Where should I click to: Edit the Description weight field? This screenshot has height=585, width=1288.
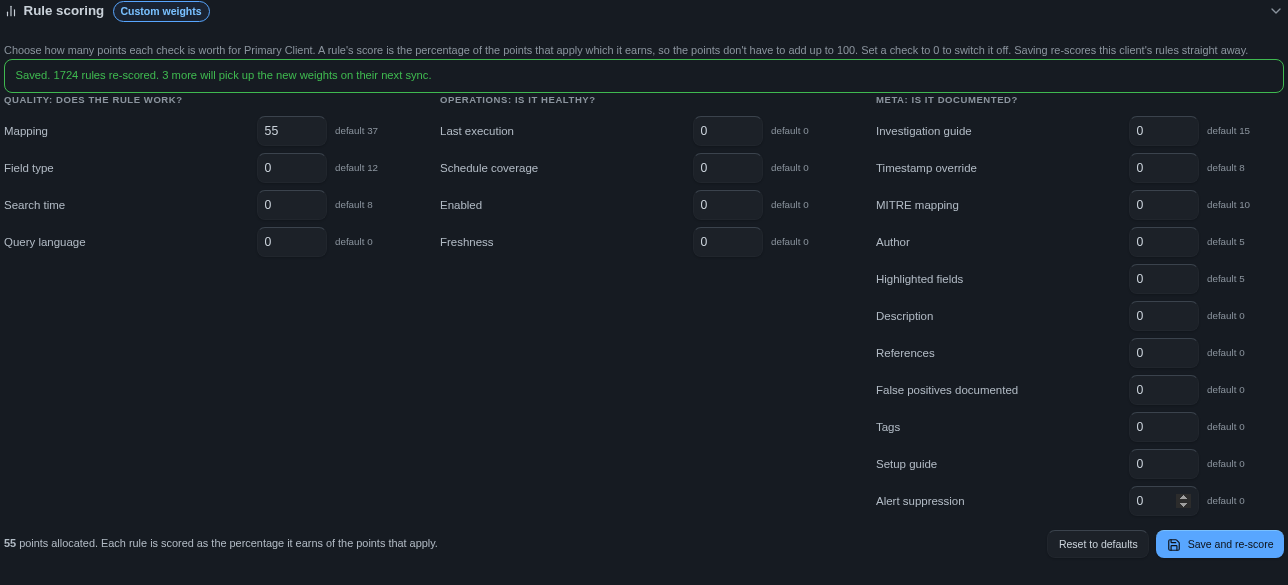coord(1164,316)
